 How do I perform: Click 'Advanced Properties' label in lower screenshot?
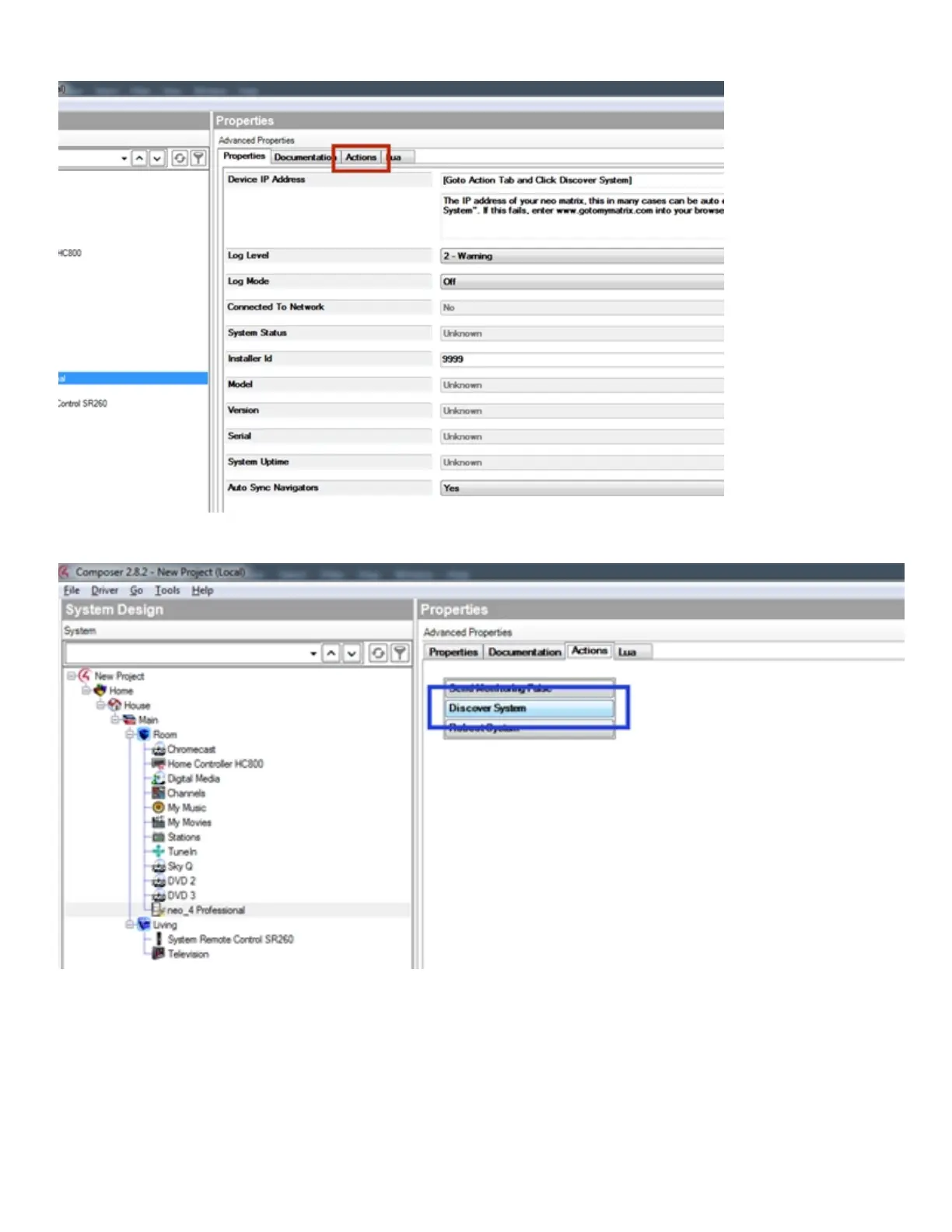(x=467, y=632)
